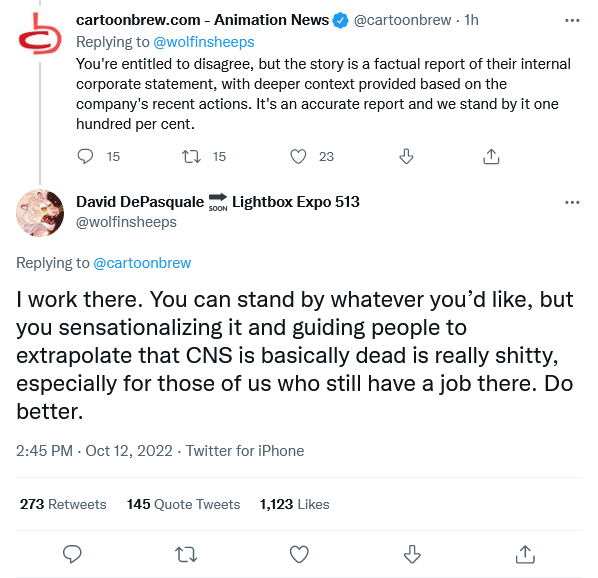This screenshot has height=578, width=598.
Task: Open more options for cartoonbrew tweet
Action: [572, 20]
